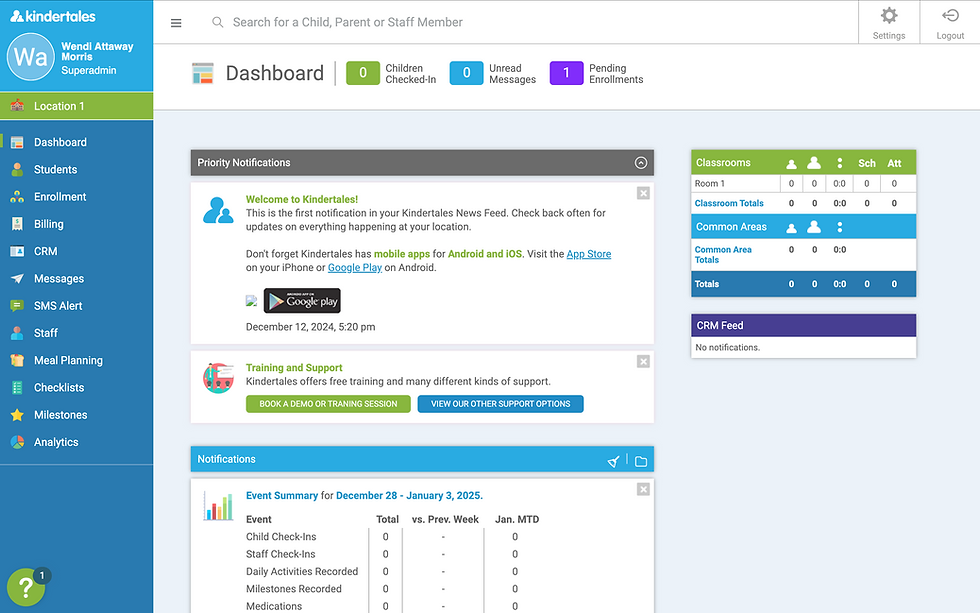Image resolution: width=980 pixels, height=613 pixels.
Task: Select Location 1 in sidebar
Action: pos(76,106)
